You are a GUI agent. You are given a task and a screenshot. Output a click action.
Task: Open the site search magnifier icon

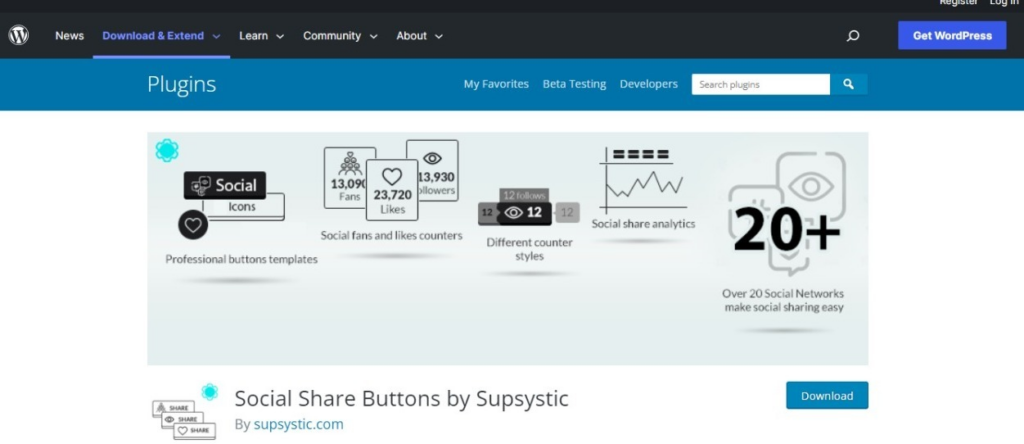(852, 36)
